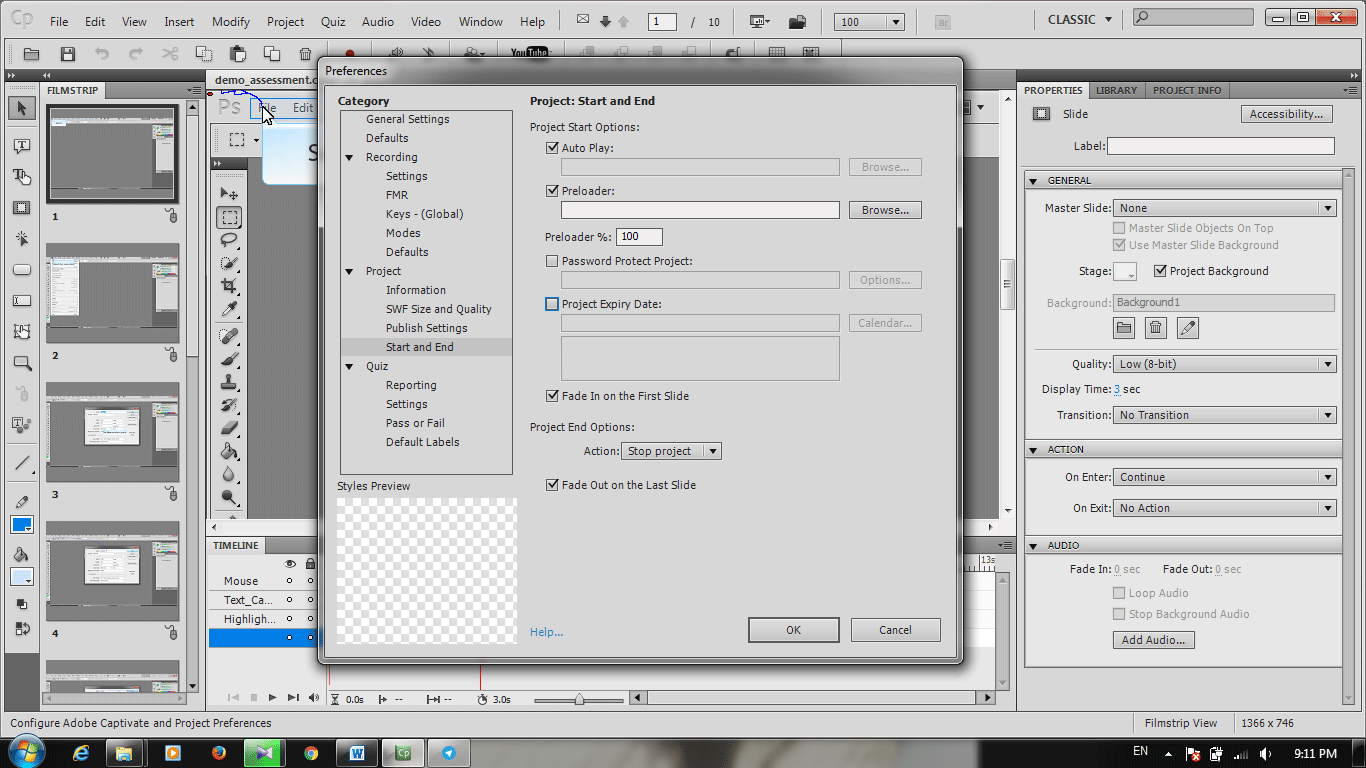The width and height of the screenshot is (1366, 768).
Task: Open the Quiz menu in the menu bar
Action: pyautogui.click(x=333, y=21)
